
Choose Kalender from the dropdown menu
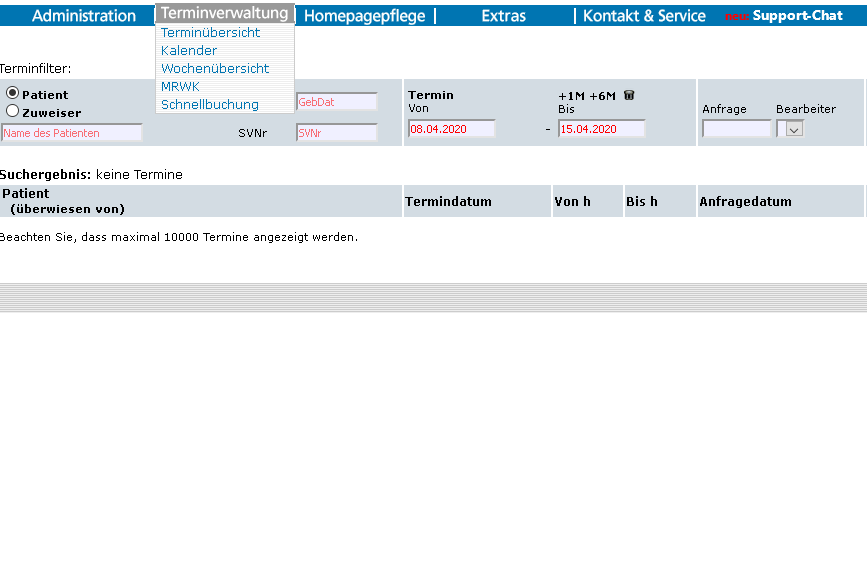pyautogui.click(x=189, y=51)
